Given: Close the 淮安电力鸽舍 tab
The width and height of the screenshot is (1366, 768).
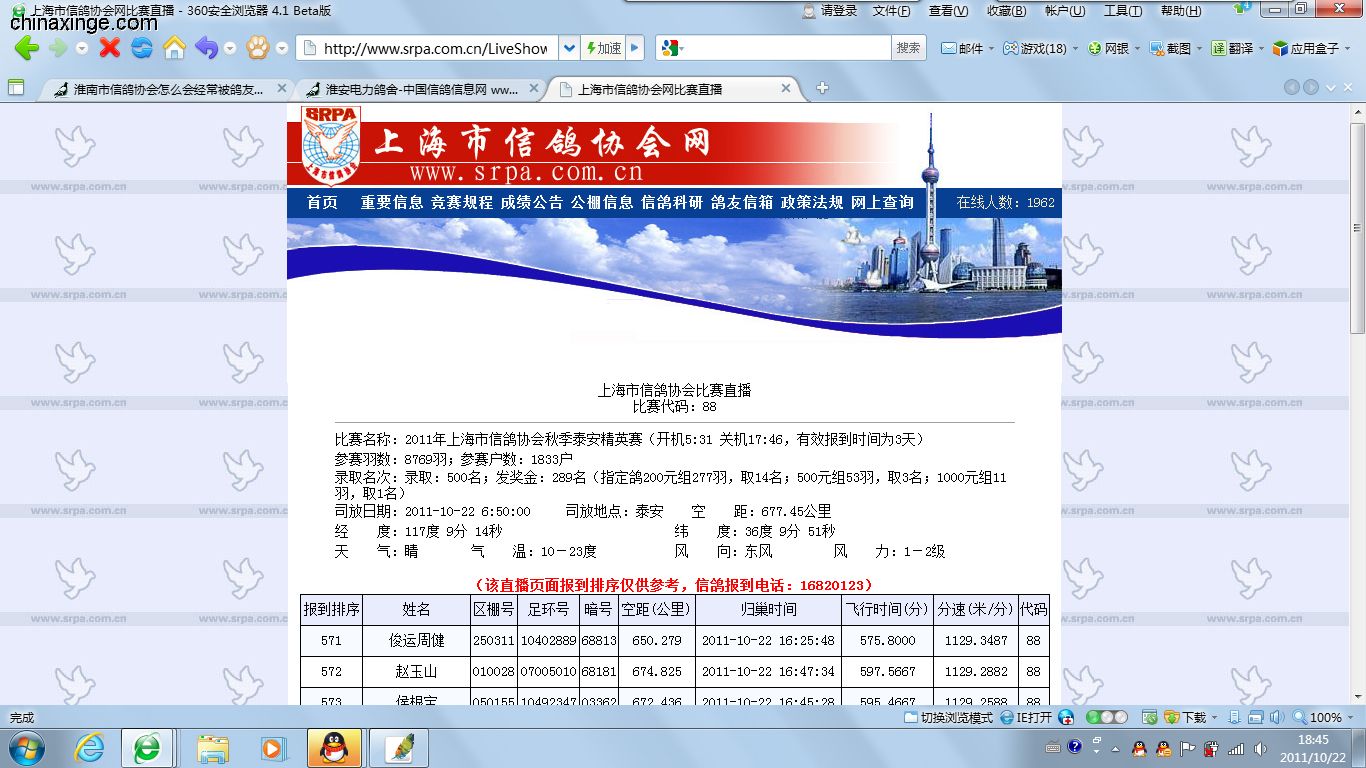Looking at the screenshot, I should tap(533, 88).
